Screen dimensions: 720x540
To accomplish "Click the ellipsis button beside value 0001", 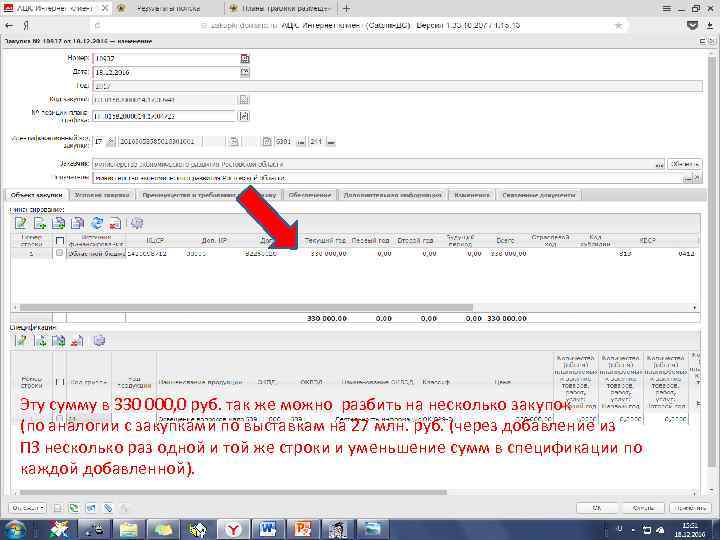I will pos(301,142).
